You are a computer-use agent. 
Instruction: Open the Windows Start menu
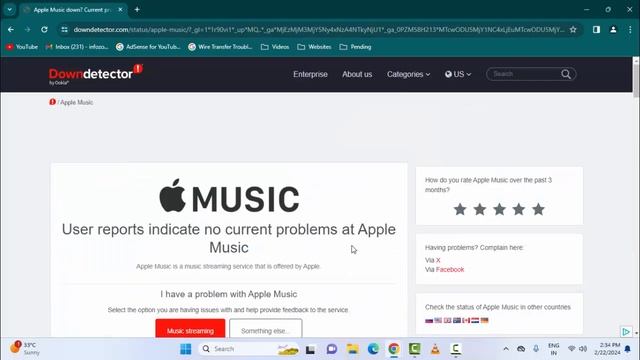[186, 349]
